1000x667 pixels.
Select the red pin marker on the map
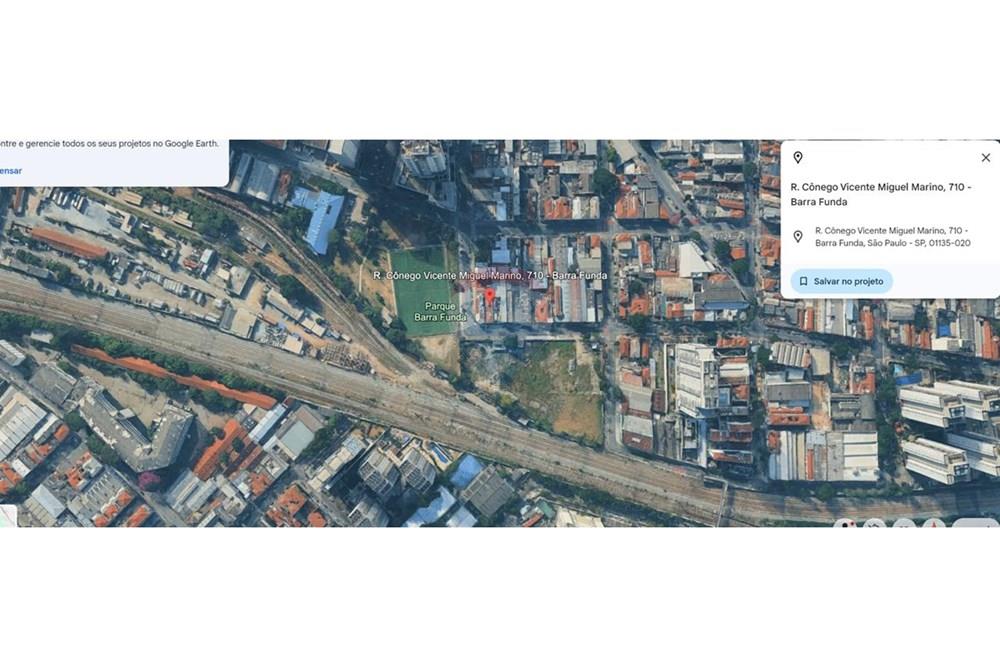(x=490, y=296)
